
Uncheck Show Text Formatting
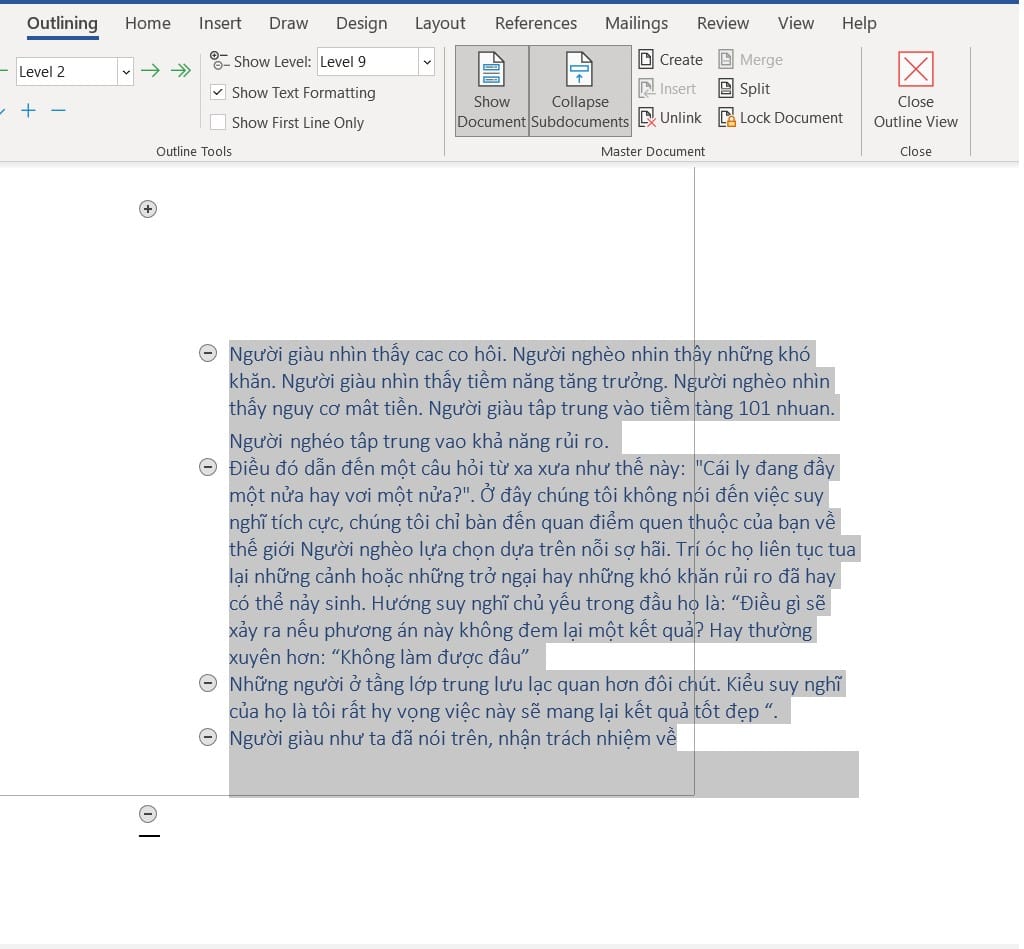[x=218, y=92]
